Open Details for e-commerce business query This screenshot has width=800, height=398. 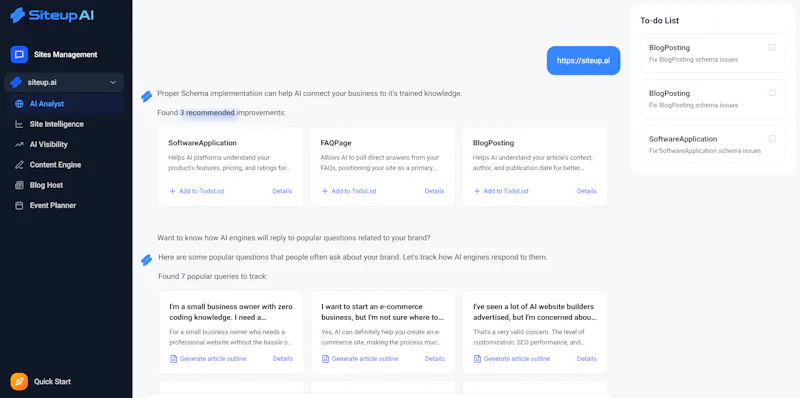(x=435, y=359)
